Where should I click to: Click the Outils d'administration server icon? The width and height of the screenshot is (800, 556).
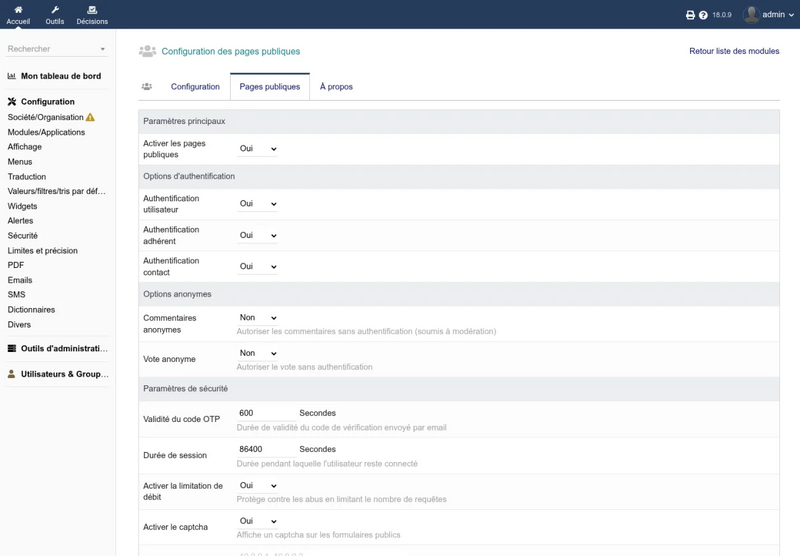pos(12,348)
